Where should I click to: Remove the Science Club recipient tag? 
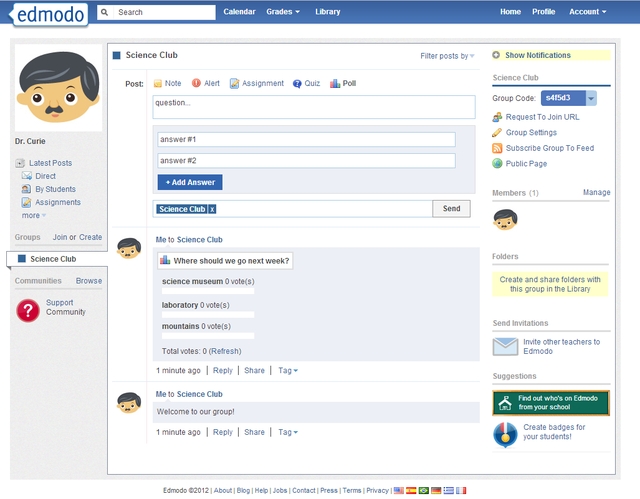point(212,209)
